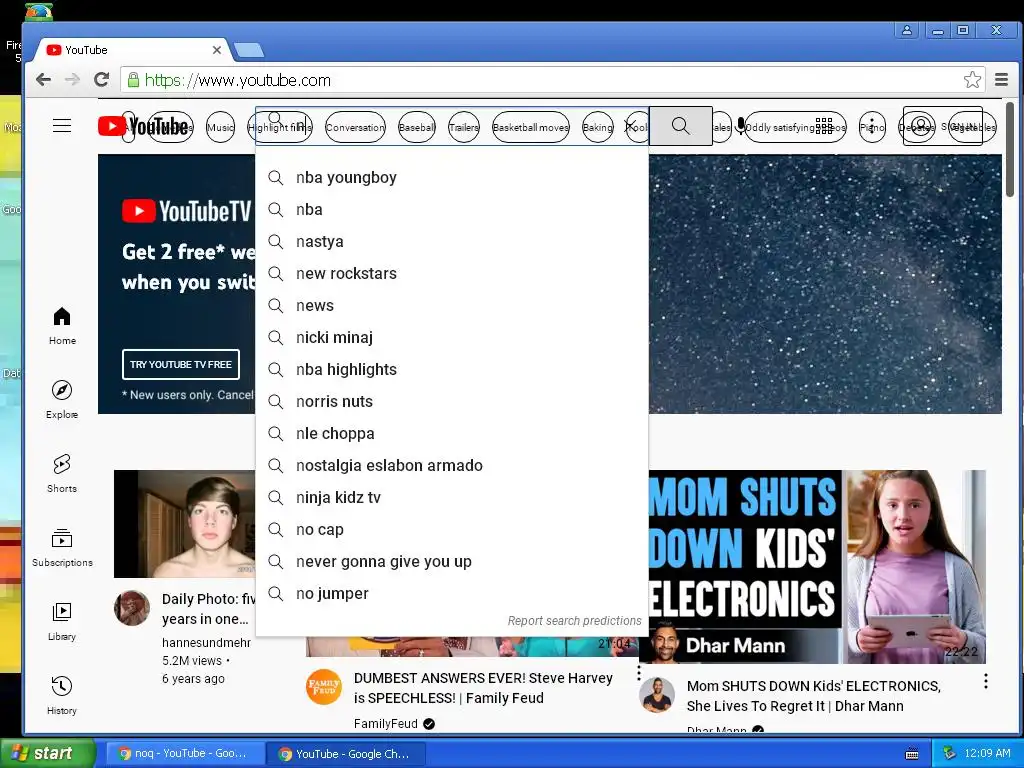
Task: Select the Music filter chip
Action: (x=220, y=127)
